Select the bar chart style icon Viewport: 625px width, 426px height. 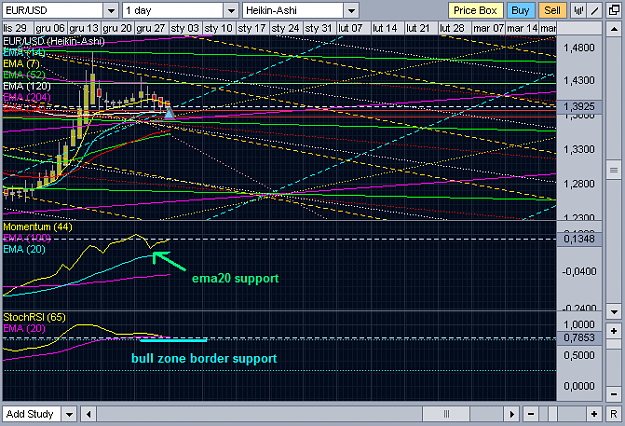coord(578,10)
